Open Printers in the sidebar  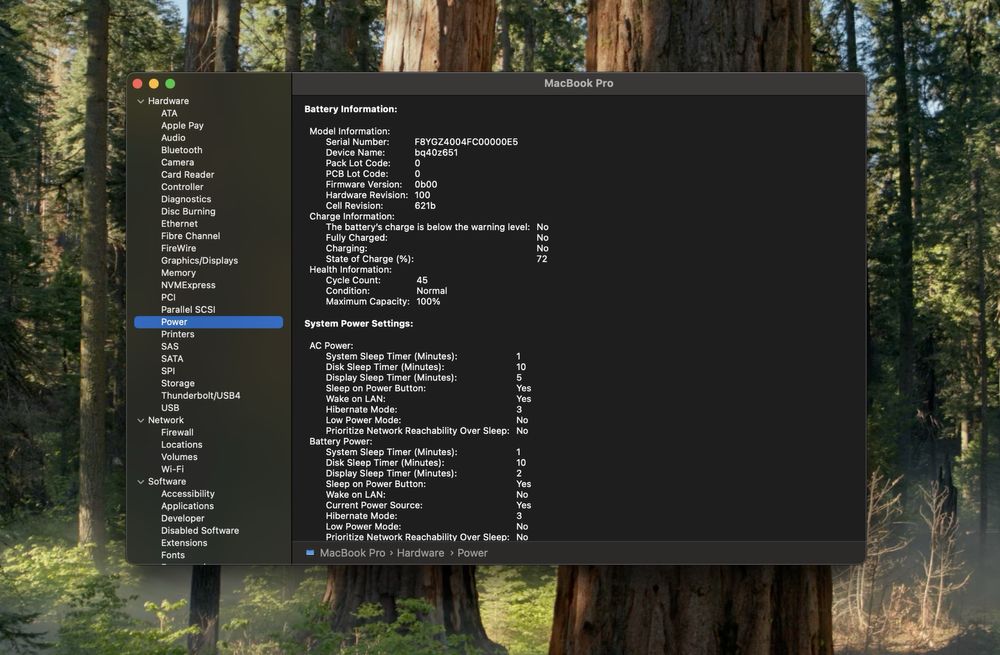177,334
